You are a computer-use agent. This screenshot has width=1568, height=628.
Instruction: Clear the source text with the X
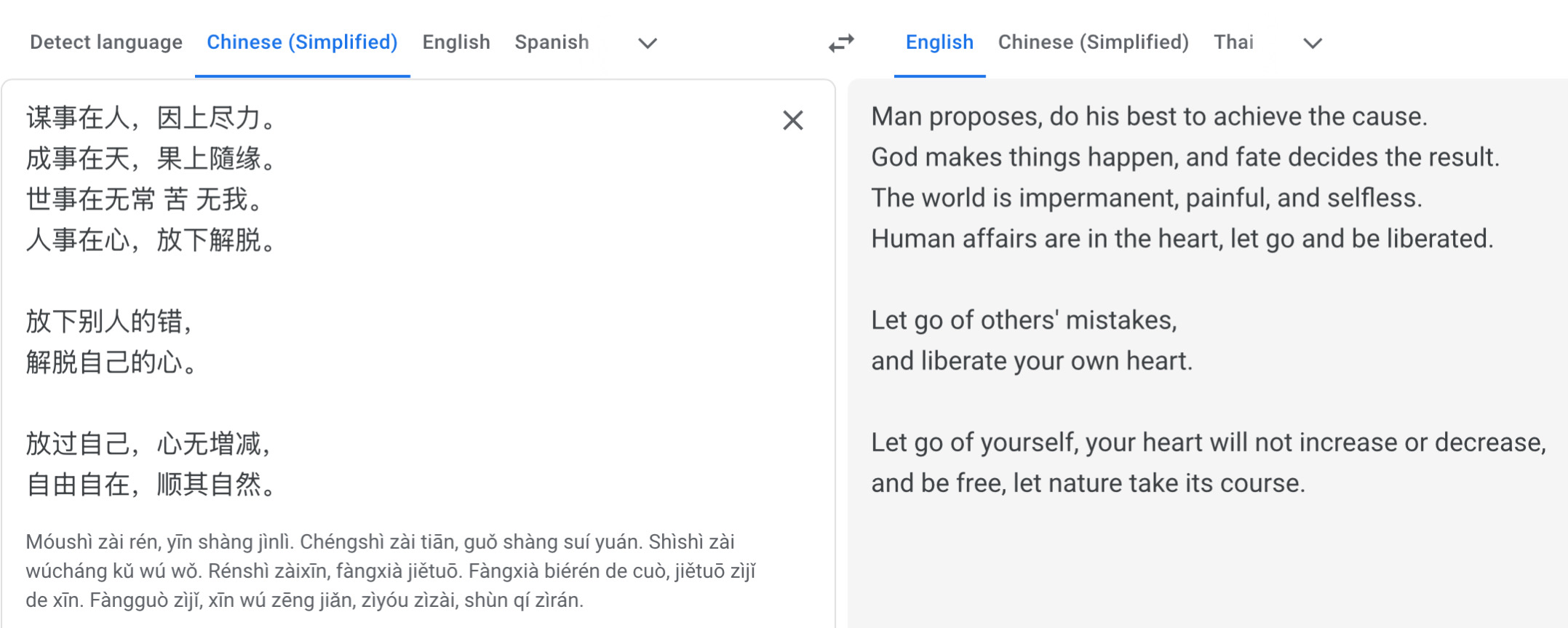[792, 120]
